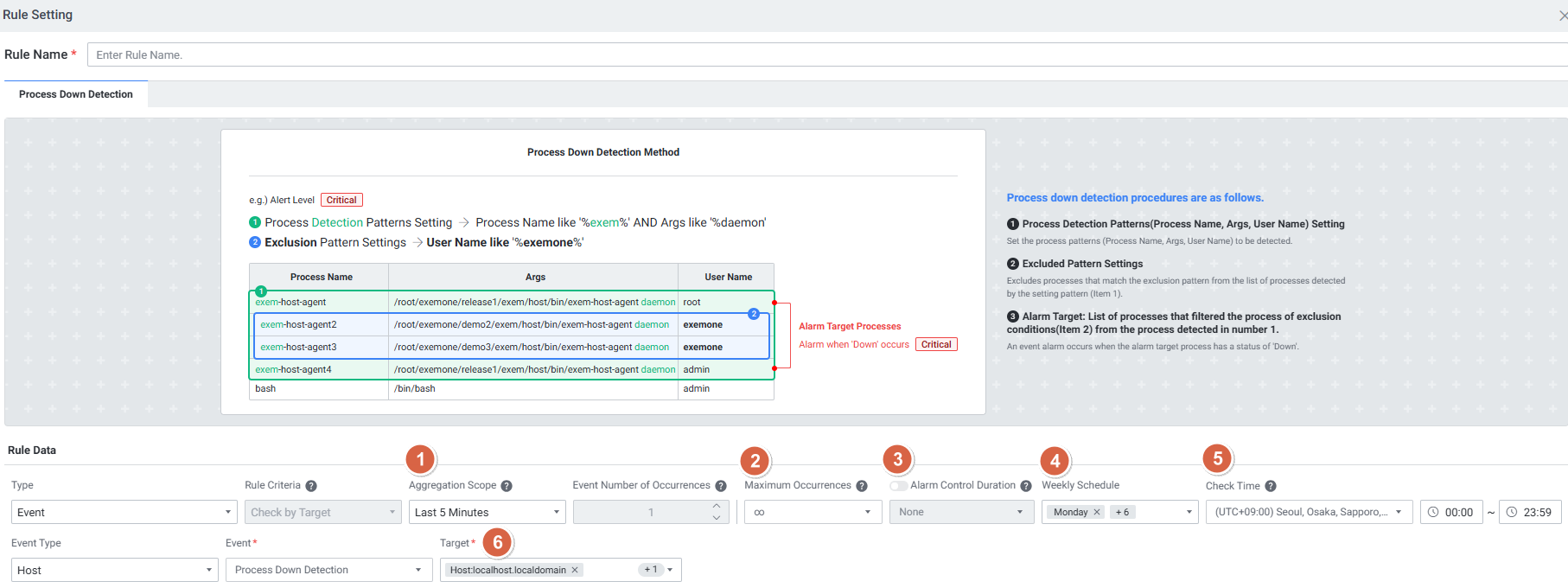This screenshot has height=588, width=1568.
Task: Remove Host:localhost.localdomain from Target
Action: pyautogui.click(x=575, y=570)
